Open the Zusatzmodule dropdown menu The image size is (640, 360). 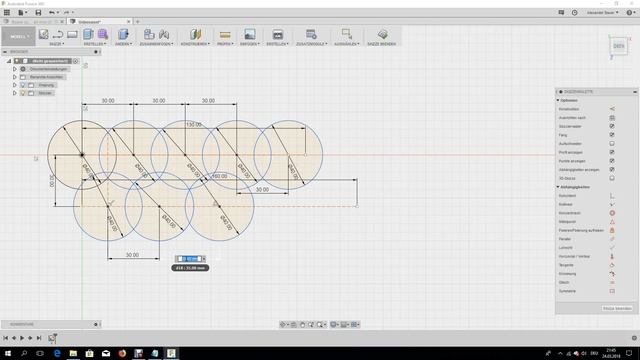(x=311, y=44)
